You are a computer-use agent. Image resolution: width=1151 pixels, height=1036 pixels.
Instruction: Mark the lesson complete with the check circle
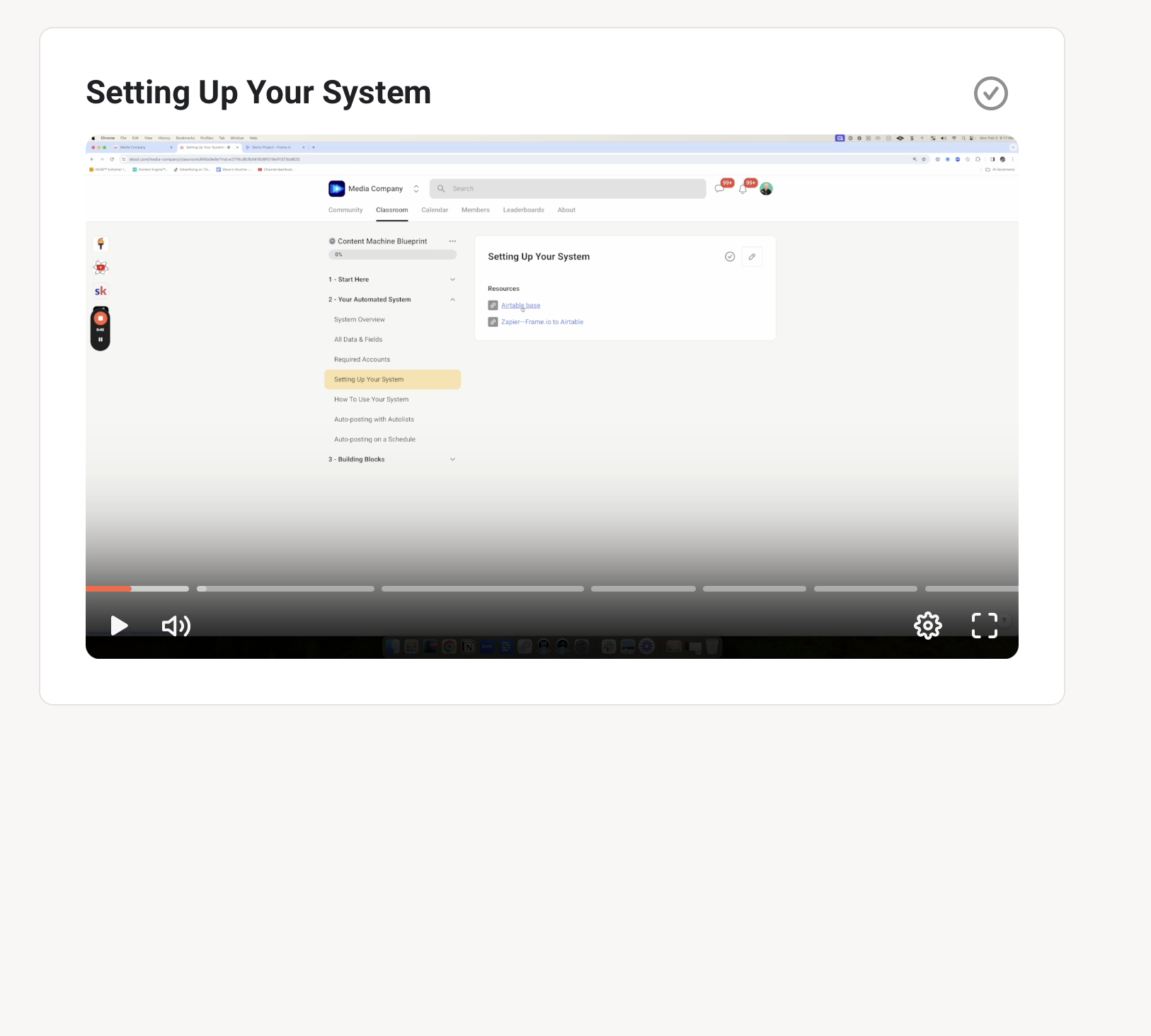[730, 256]
